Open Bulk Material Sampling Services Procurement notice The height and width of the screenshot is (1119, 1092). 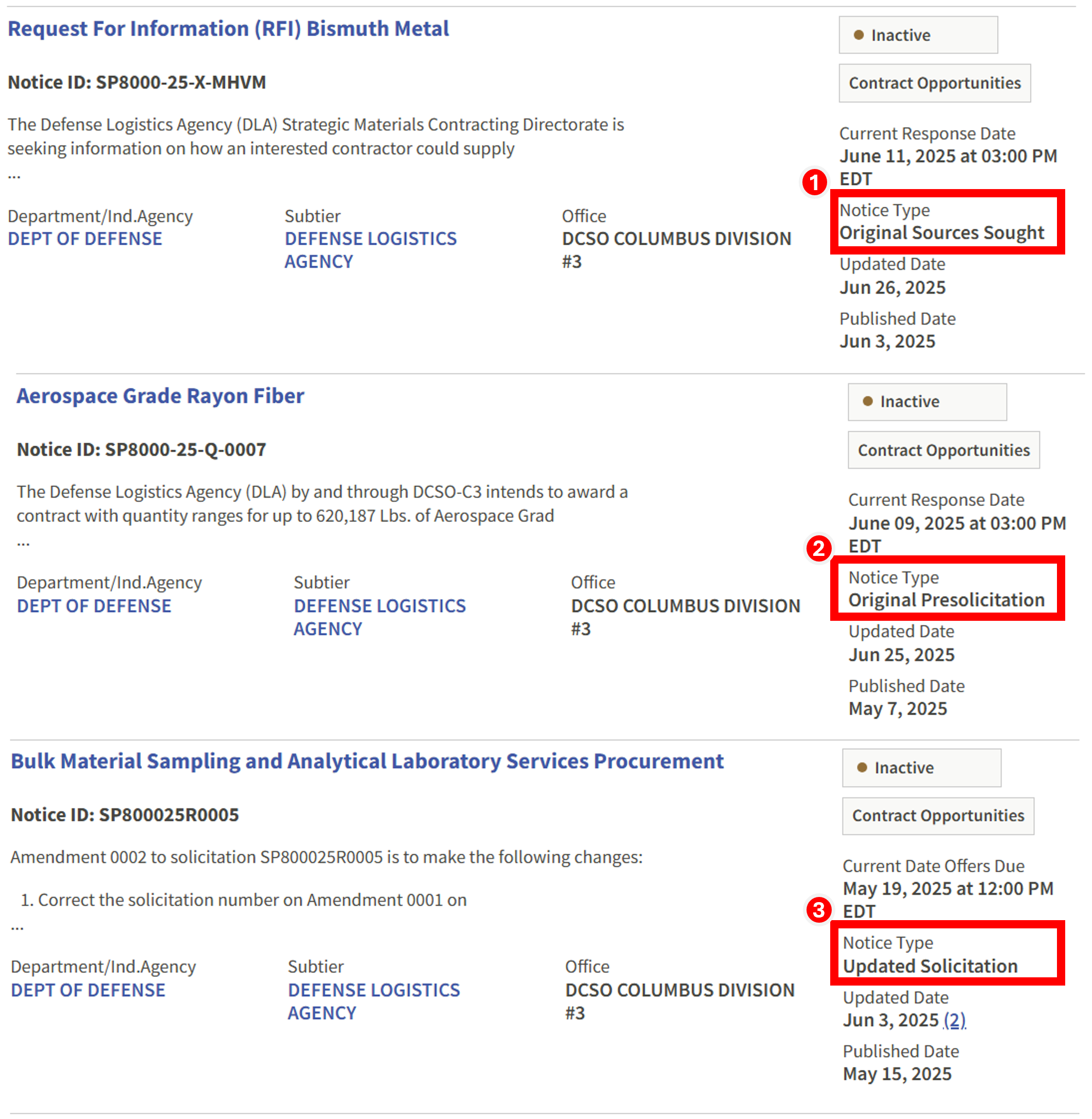[x=367, y=761]
